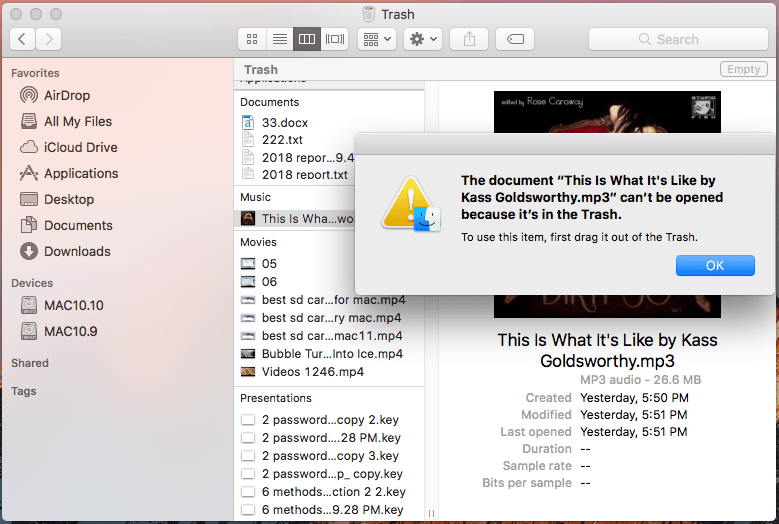Open Downloads folder in sidebar
Image resolution: width=779 pixels, height=524 pixels.
[77, 251]
